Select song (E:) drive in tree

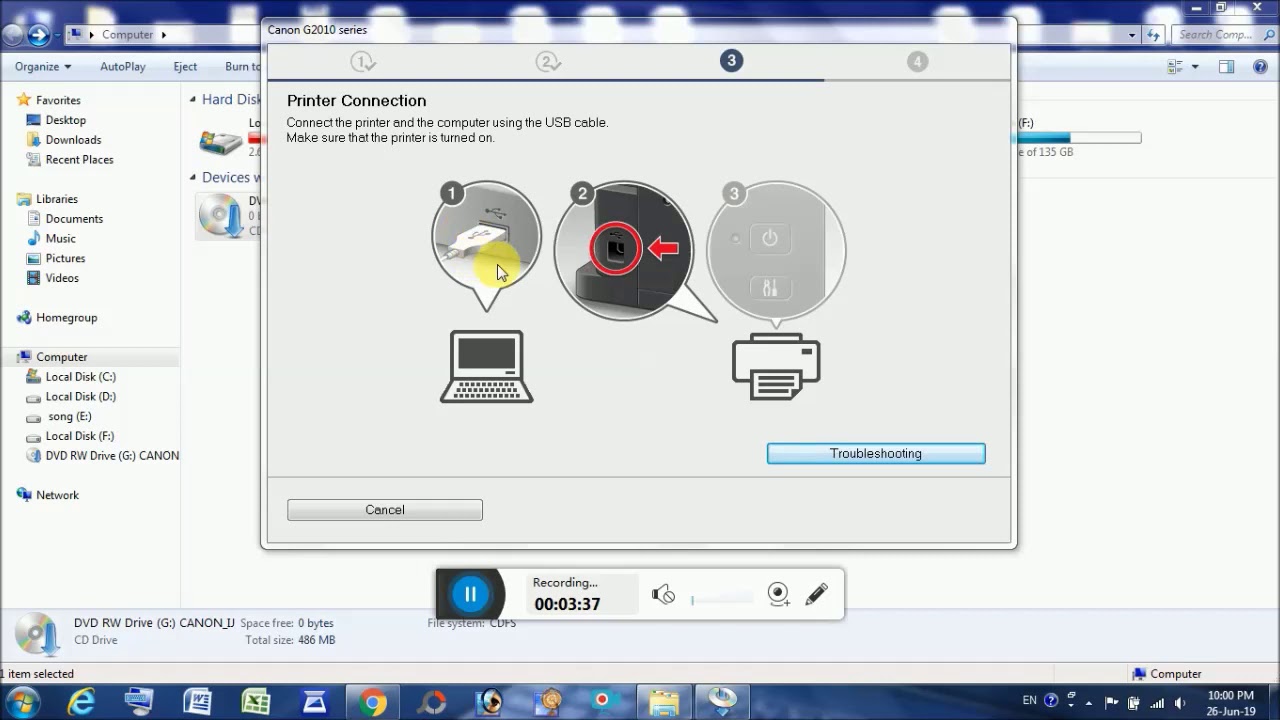point(69,416)
